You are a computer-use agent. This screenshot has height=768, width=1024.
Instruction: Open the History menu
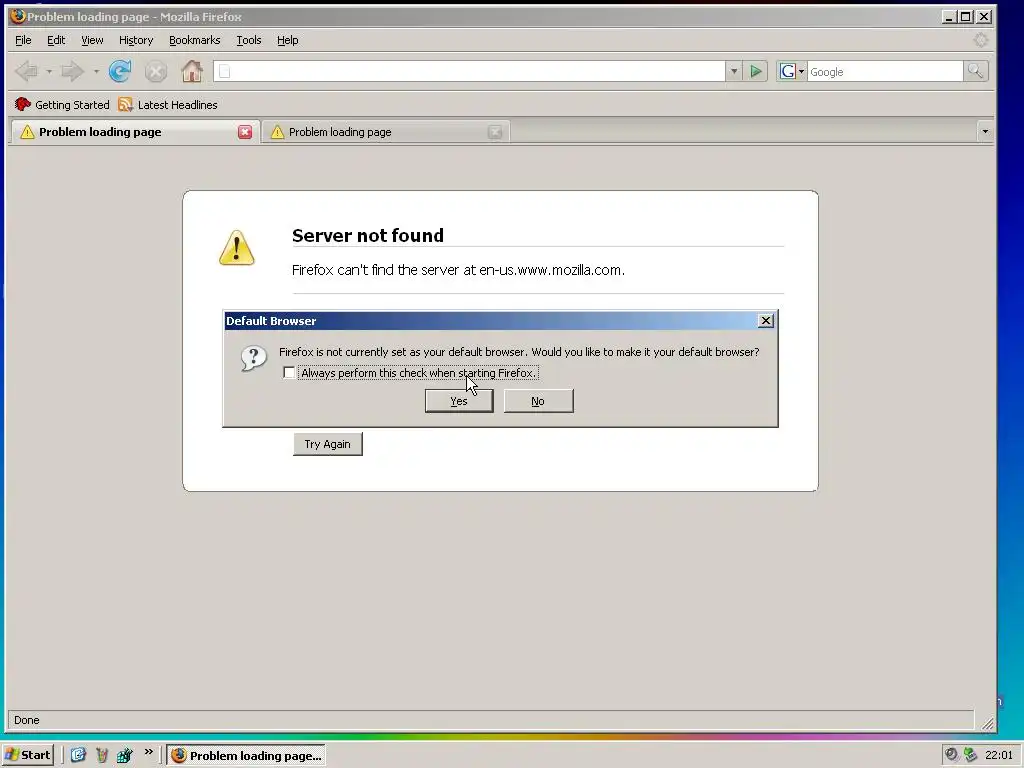pyautogui.click(x=136, y=40)
